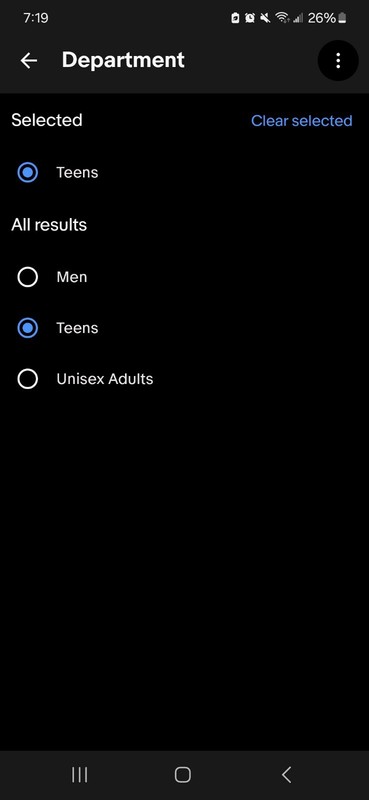Toggle Teens radio under All results
This screenshot has width=369, height=800.
28,328
